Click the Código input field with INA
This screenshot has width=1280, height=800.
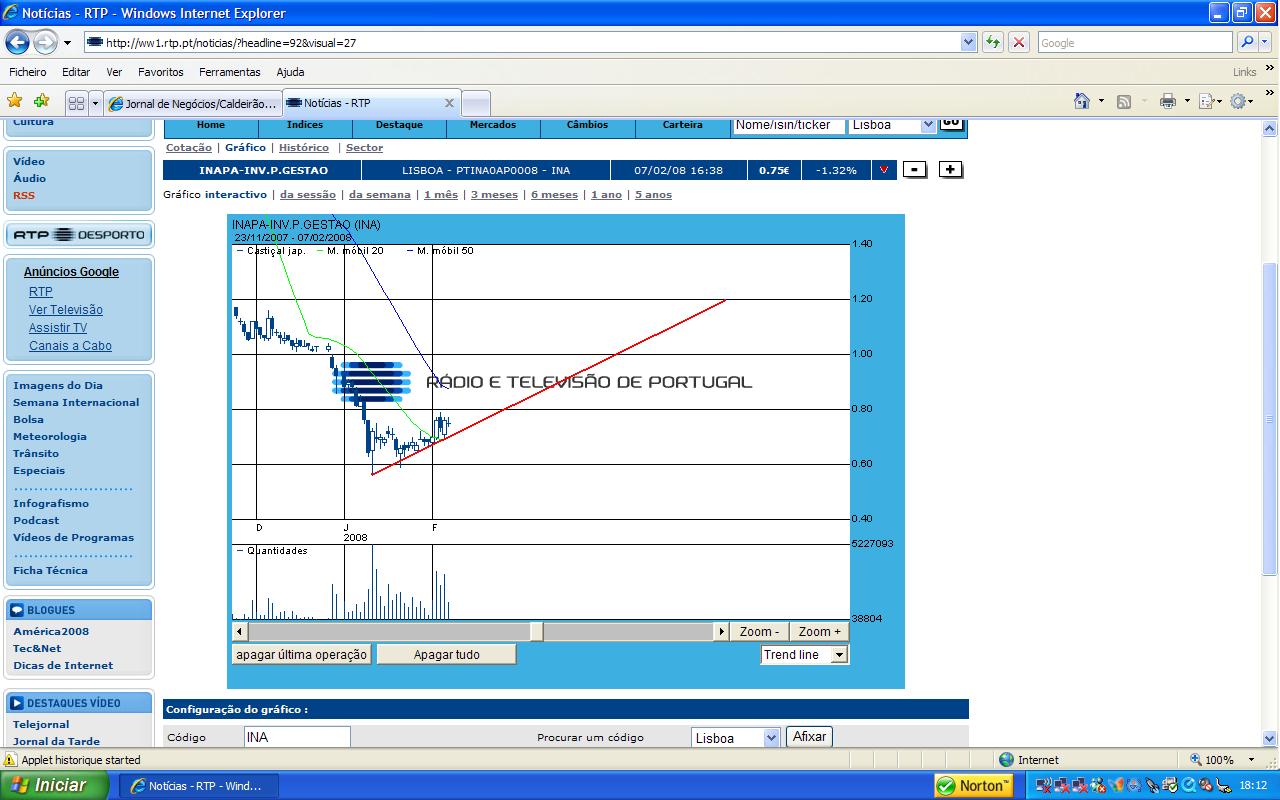click(297, 738)
